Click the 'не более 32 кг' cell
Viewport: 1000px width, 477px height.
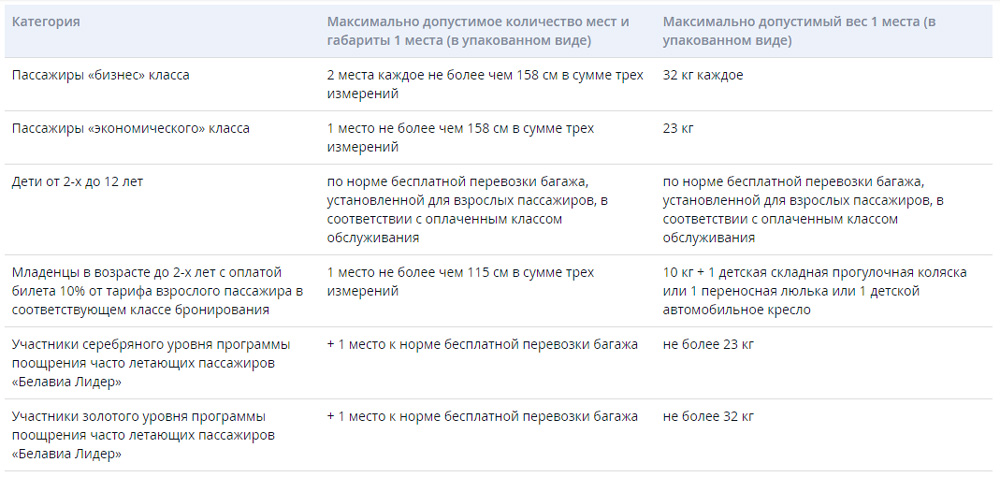click(x=708, y=417)
